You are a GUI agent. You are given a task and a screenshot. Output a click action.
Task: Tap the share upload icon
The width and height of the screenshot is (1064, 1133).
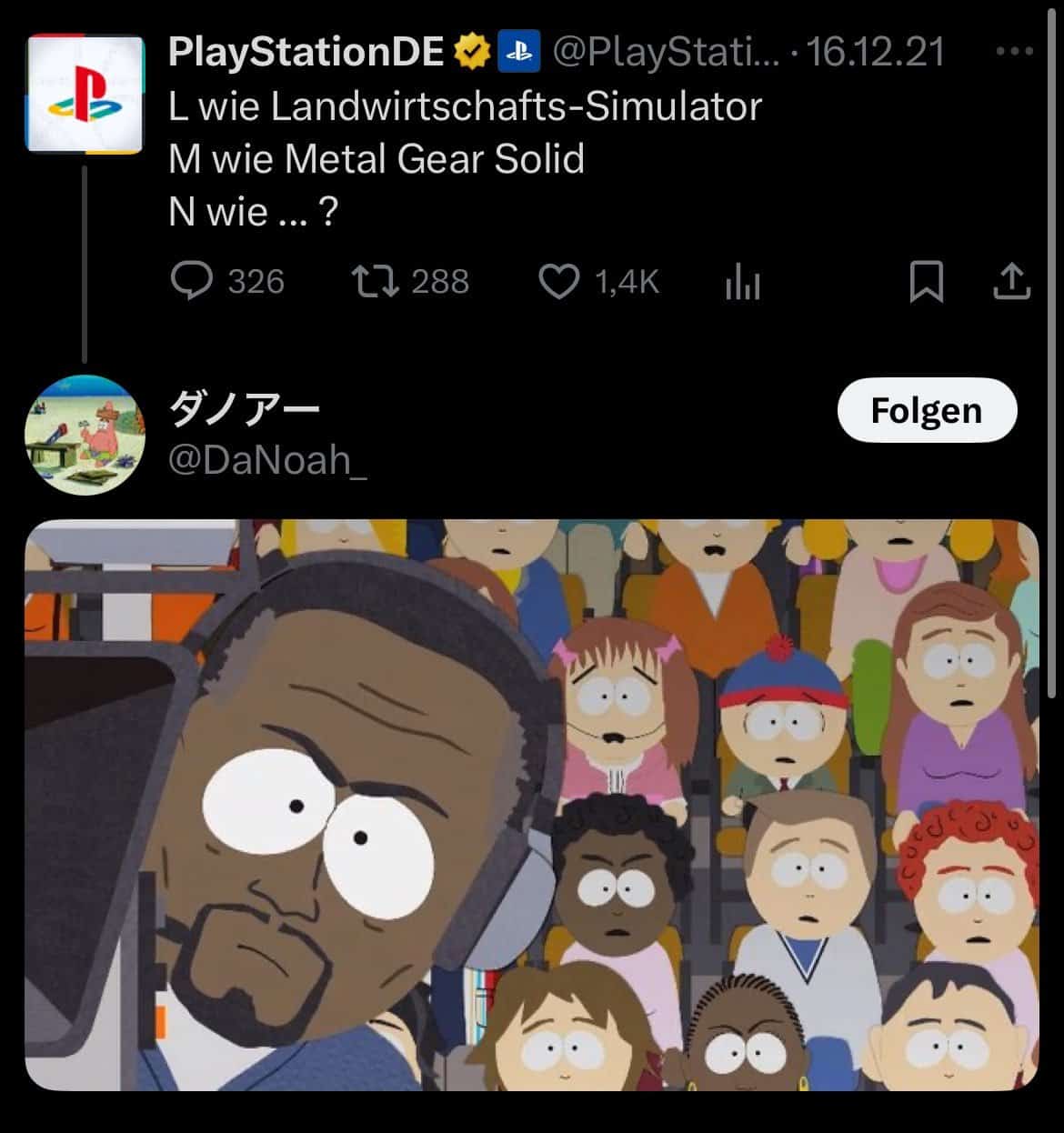point(1011,282)
